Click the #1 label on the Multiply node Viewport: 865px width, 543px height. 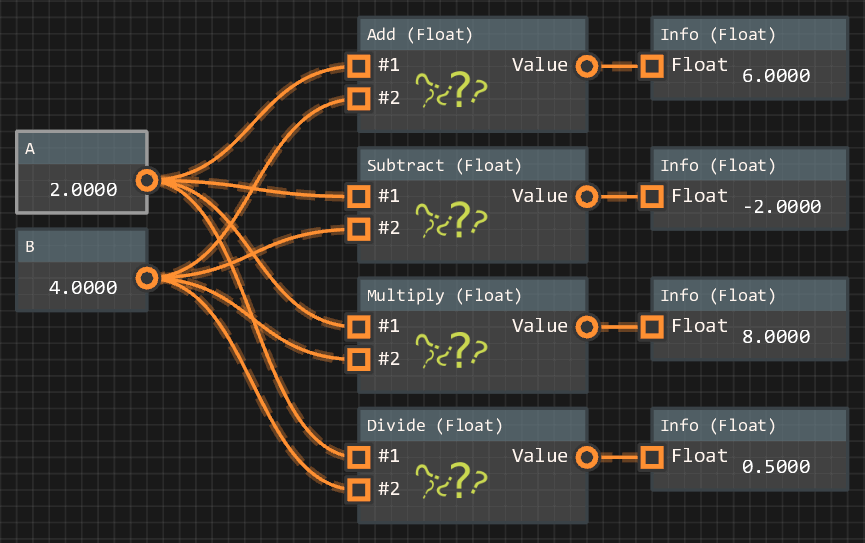coord(389,326)
